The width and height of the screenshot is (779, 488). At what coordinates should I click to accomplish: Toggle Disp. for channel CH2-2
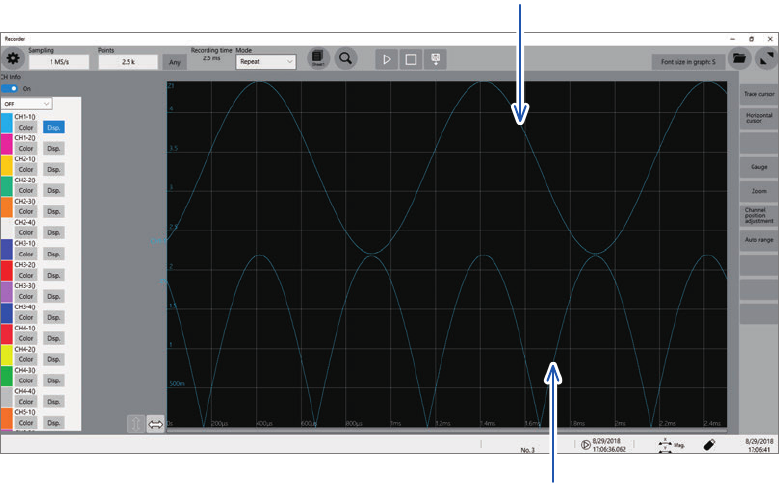click(x=54, y=190)
